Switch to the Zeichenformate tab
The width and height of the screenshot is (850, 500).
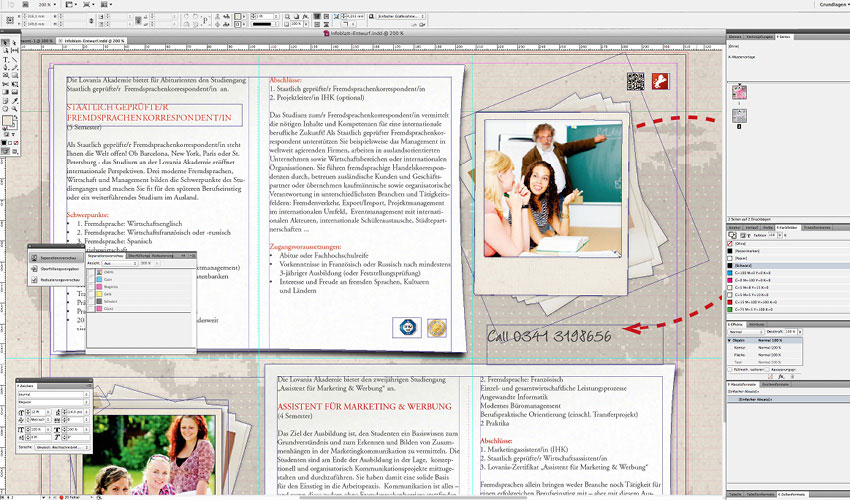pyautogui.click(x=776, y=384)
